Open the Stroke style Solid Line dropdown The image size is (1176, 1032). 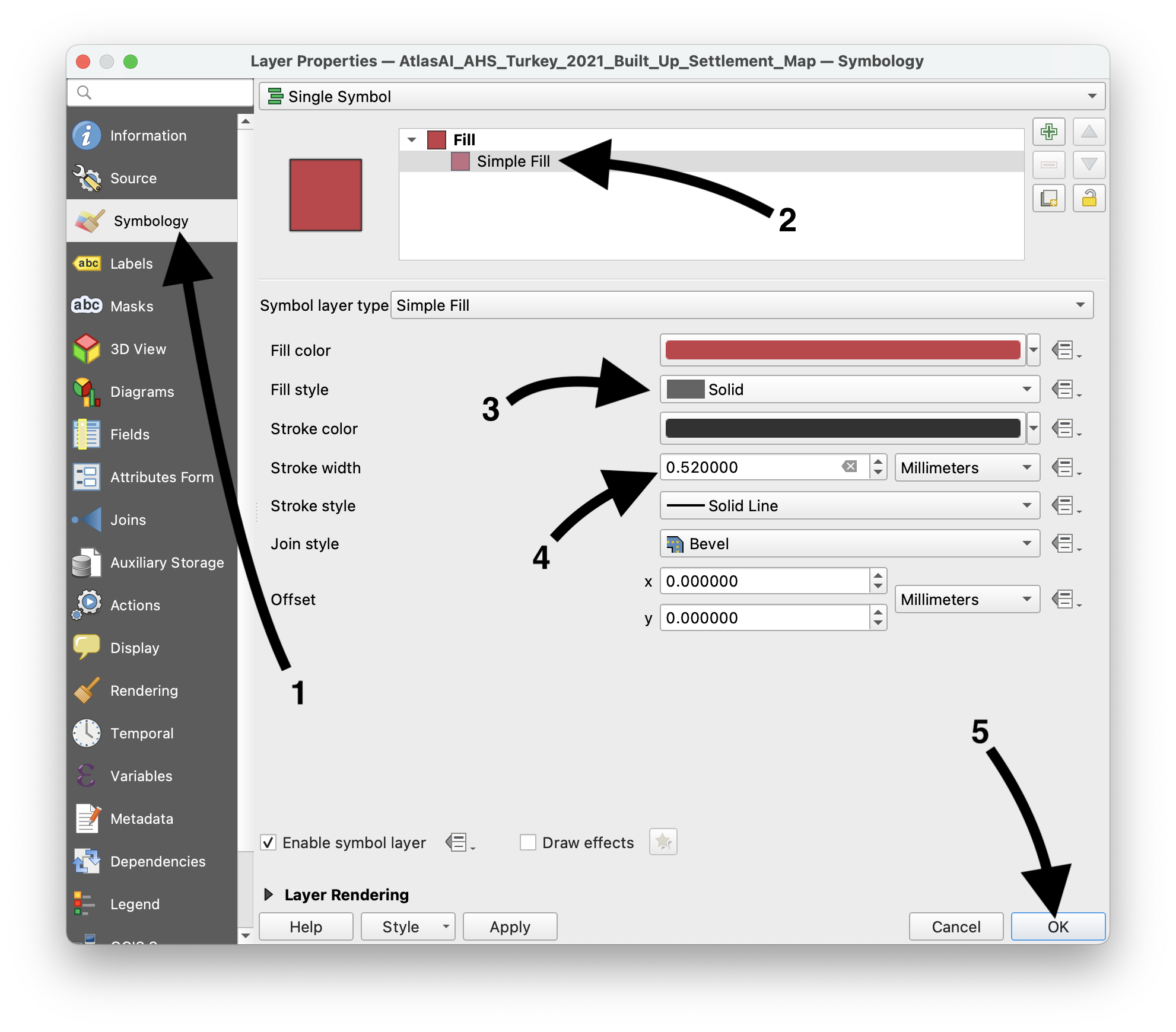tap(850, 506)
